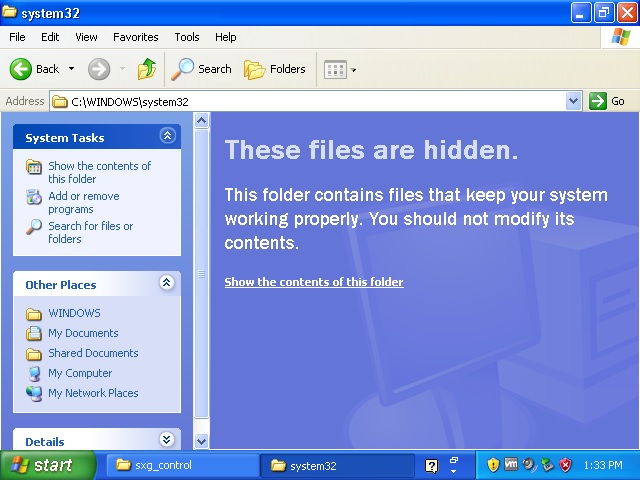This screenshot has height=480, width=640.
Task: Open the Edit menu
Action: coord(50,37)
